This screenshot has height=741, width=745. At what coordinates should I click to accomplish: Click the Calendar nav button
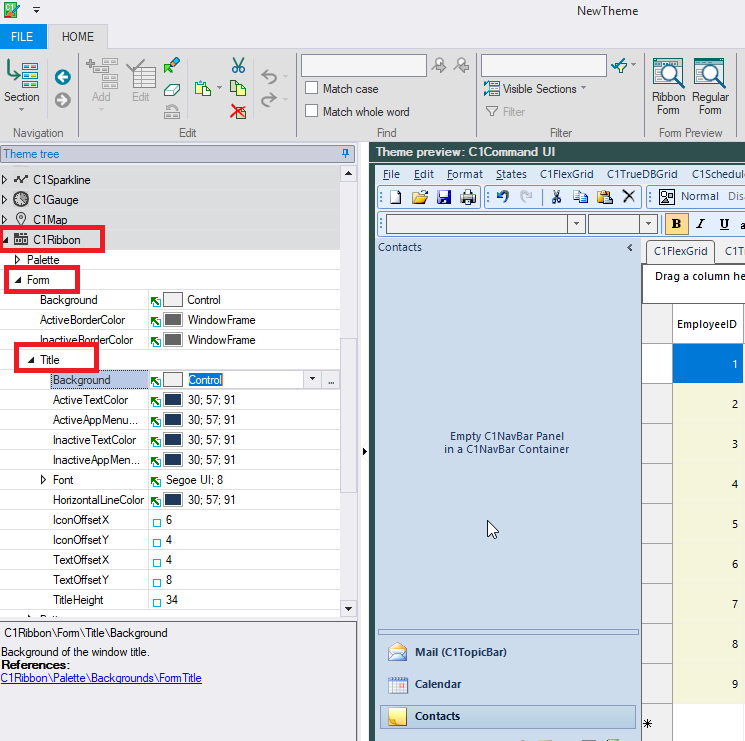point(507,684)
